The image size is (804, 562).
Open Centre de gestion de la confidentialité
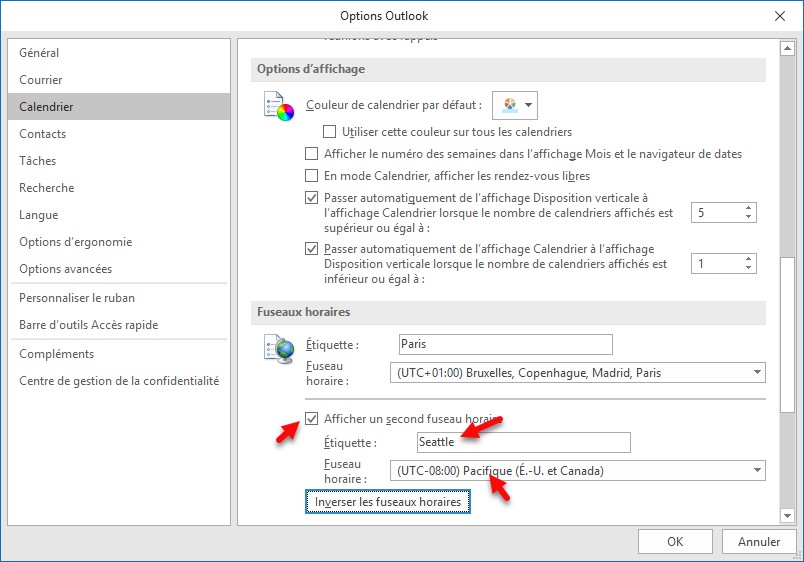pos(119,381)
